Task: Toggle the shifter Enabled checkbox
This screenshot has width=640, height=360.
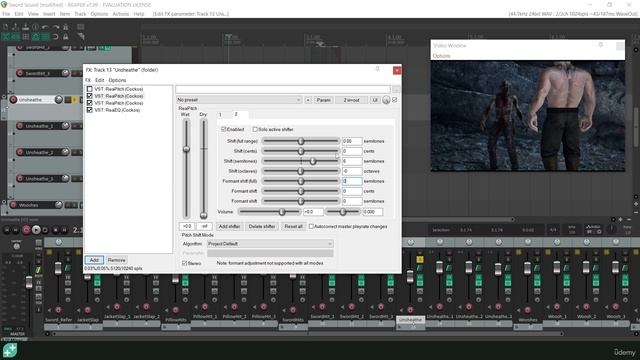Action: coord(224,129)
